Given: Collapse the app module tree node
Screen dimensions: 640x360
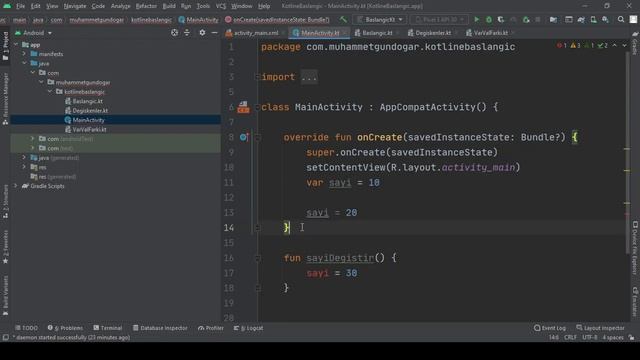Looking at the screenshot, I should click(16, 44).
